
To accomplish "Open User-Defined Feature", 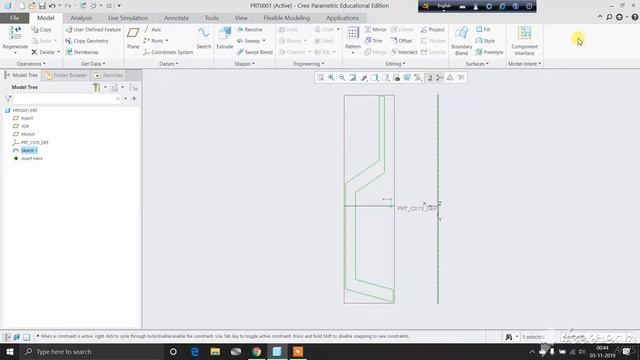I will coord(93,29).
